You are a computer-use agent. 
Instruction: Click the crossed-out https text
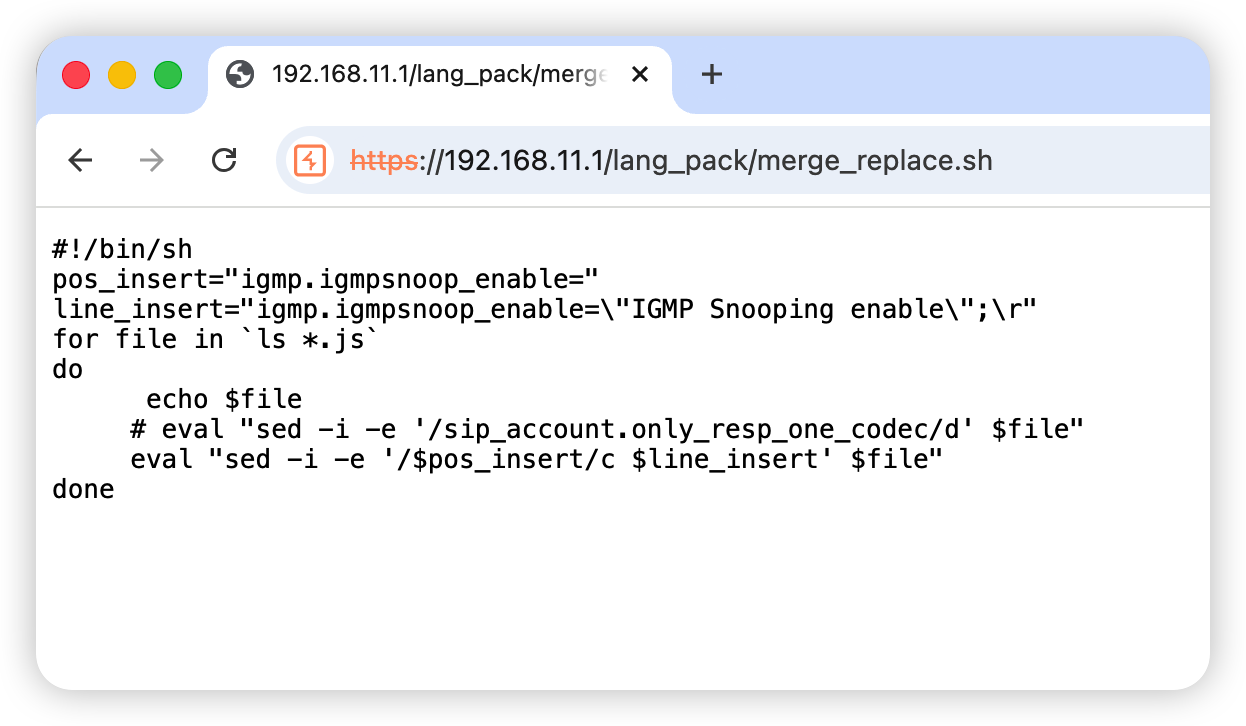point(384,160)
